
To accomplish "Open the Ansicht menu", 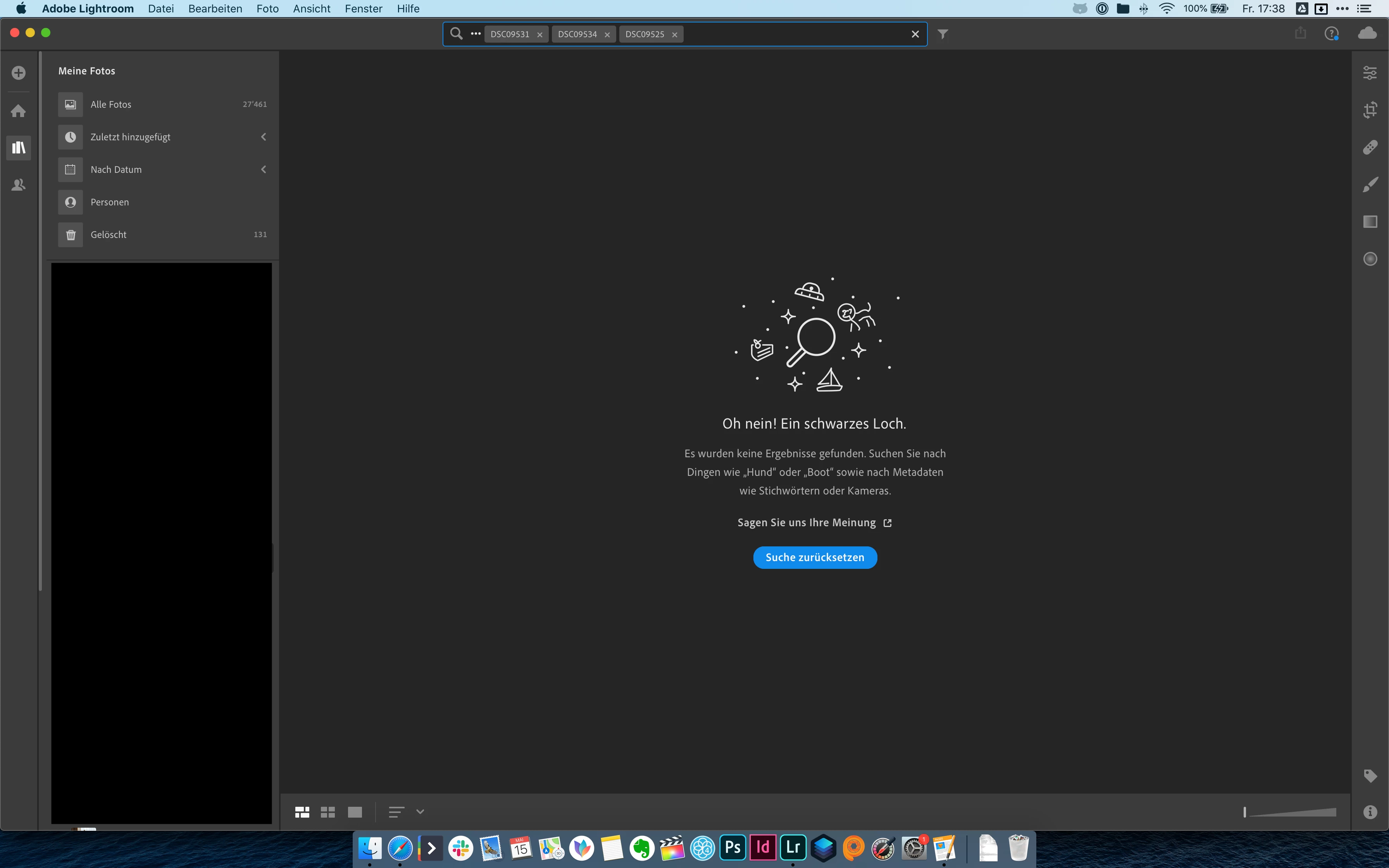I will point(312,9).
